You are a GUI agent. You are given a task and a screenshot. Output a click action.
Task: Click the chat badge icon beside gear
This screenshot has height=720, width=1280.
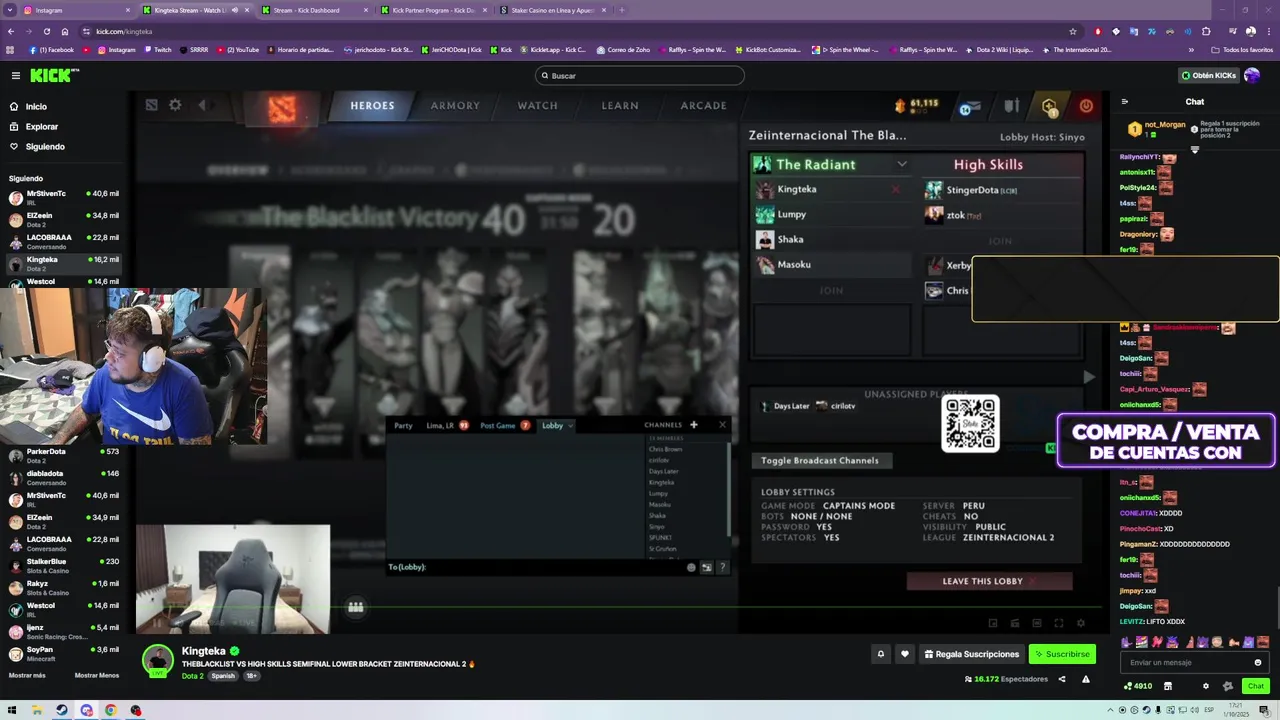(1228, 686)
